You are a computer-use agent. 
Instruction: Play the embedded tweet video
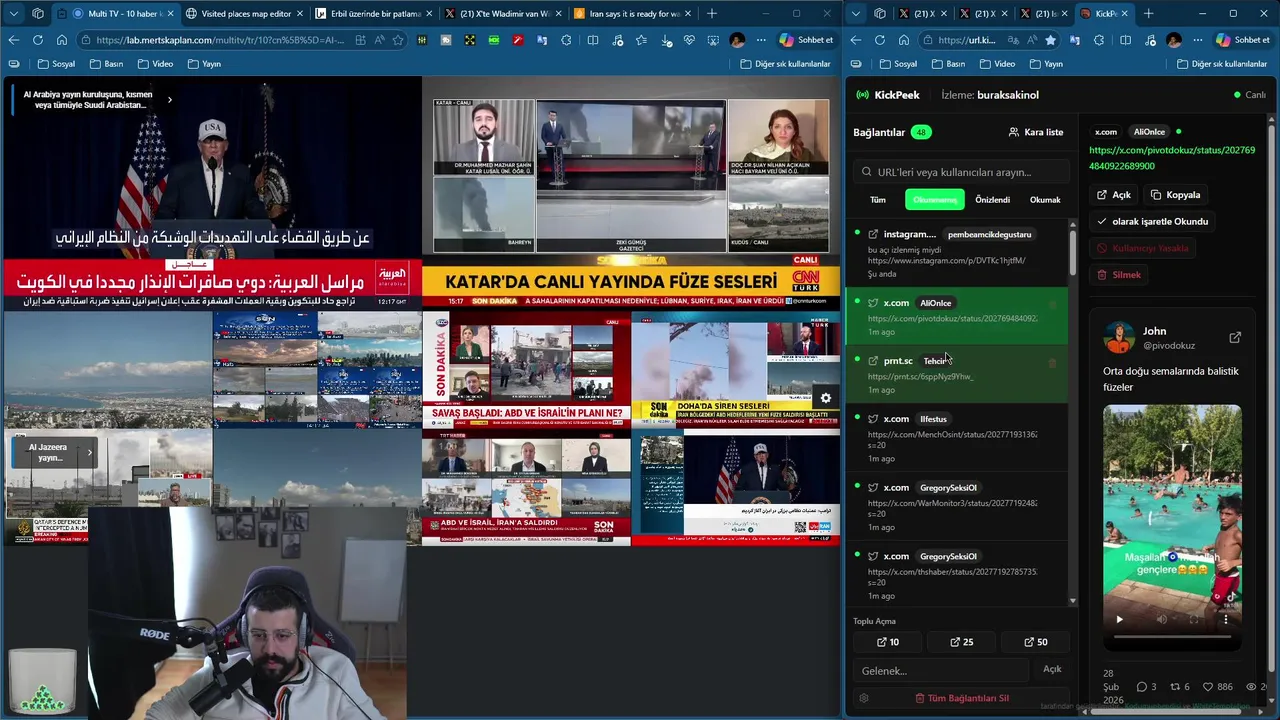1119,620
